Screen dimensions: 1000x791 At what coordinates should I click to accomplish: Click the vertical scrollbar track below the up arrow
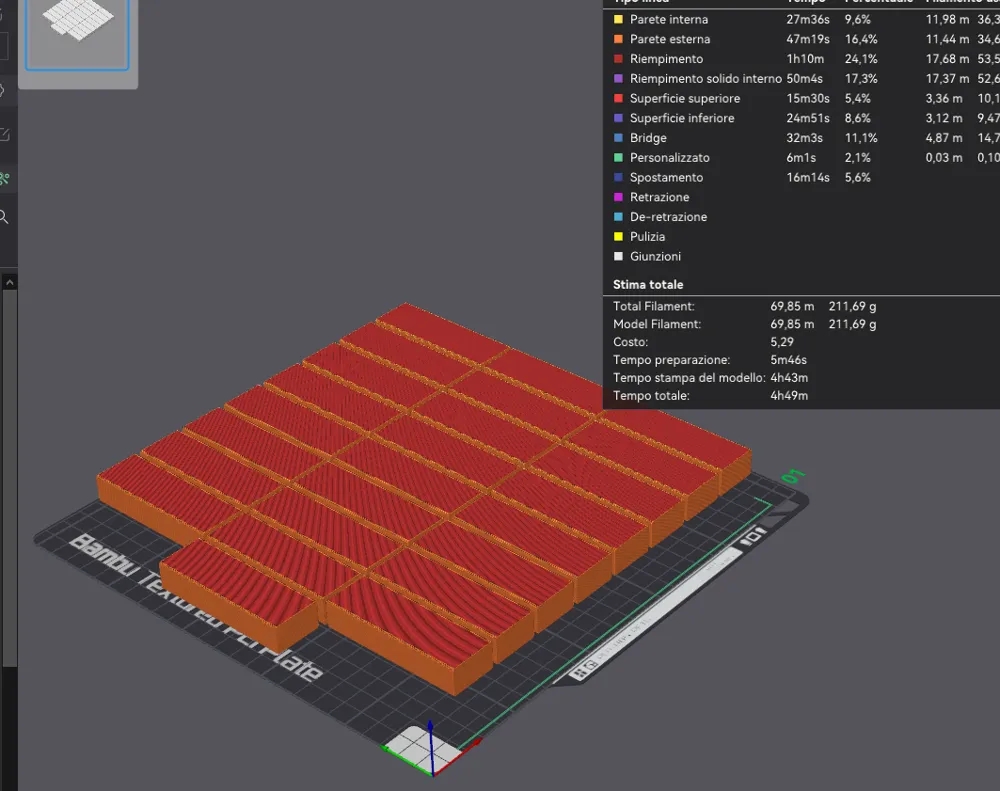10,478
